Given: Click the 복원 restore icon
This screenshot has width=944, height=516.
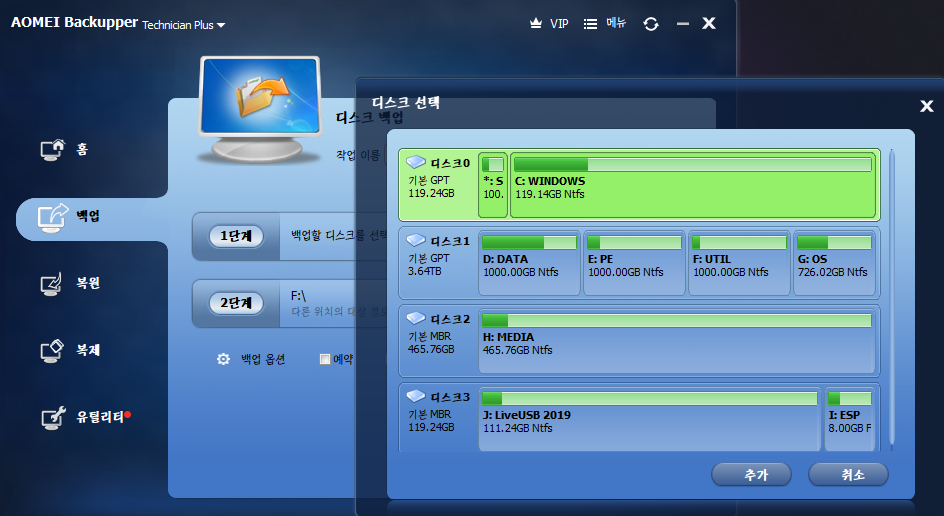Looking at the screenshot, I should coord(52,284).
